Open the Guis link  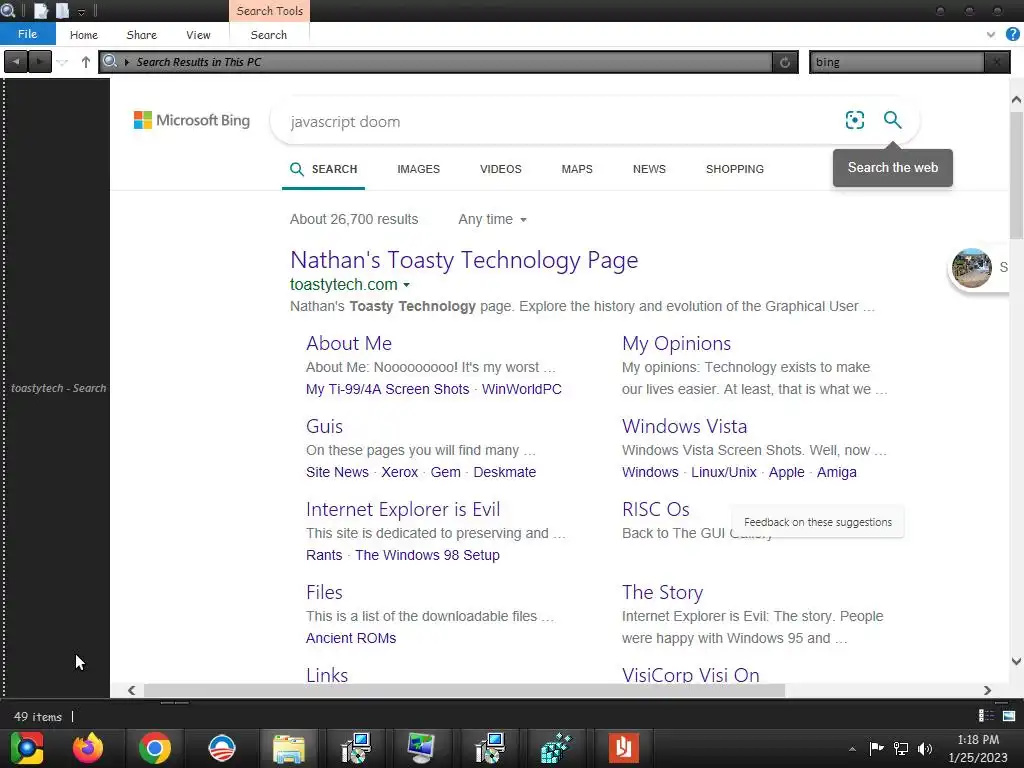tap(324, 426)
